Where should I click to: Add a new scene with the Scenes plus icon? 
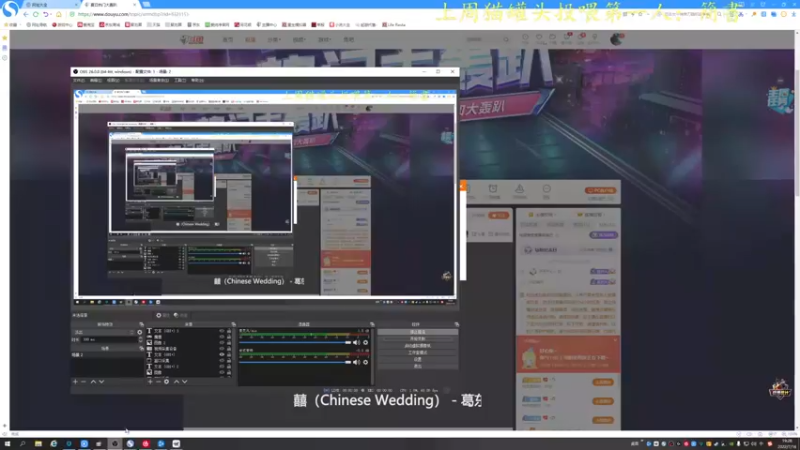76,382
